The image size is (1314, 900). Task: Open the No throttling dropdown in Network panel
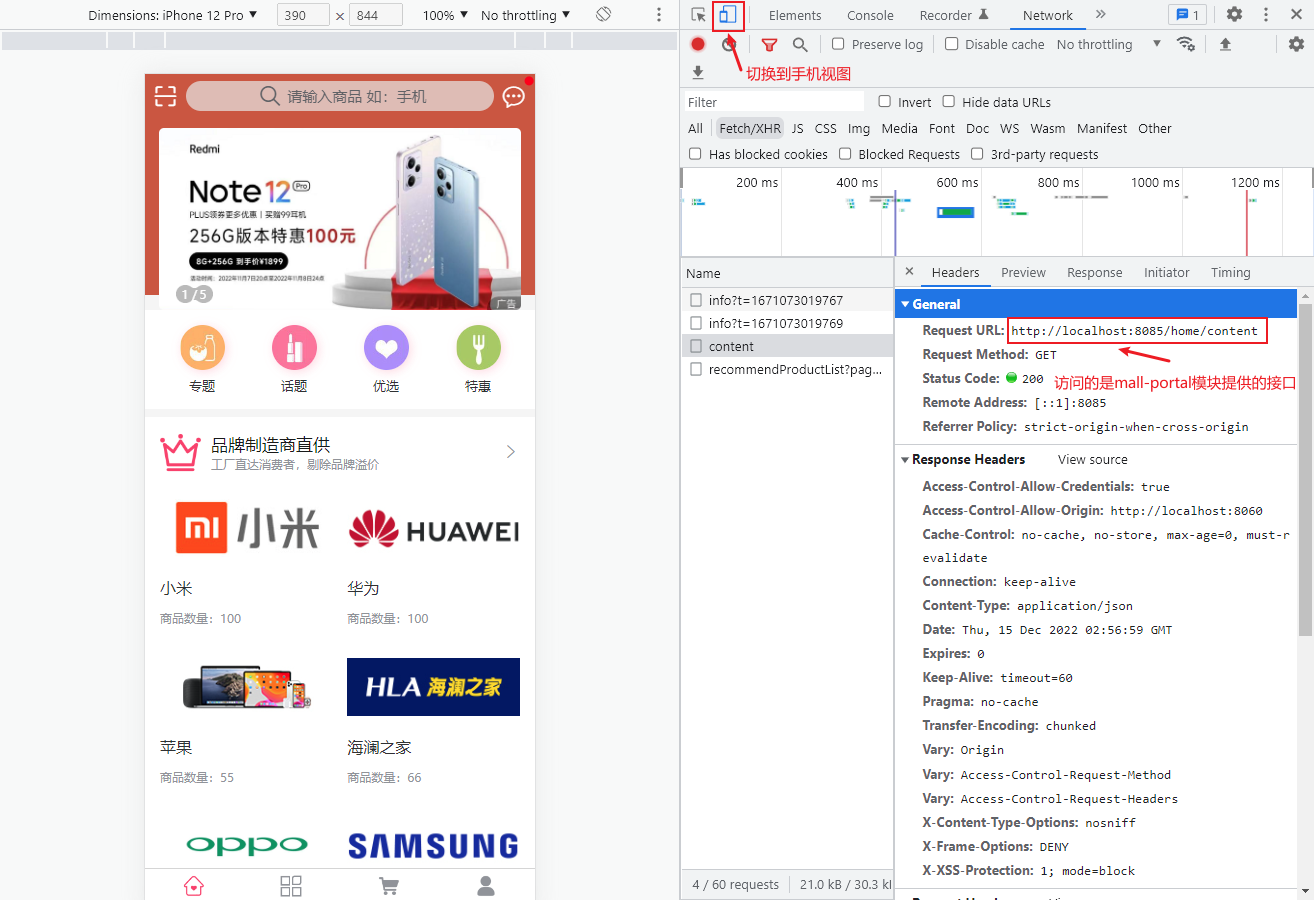1108,44
